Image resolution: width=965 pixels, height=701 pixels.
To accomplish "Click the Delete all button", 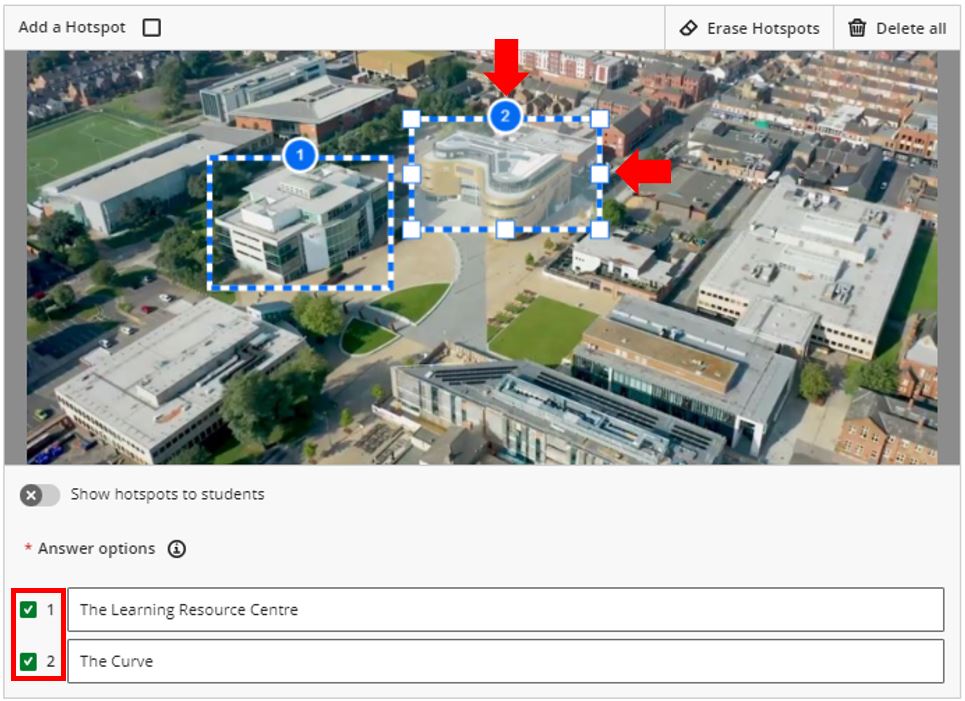I will click(x=897, y=28).
